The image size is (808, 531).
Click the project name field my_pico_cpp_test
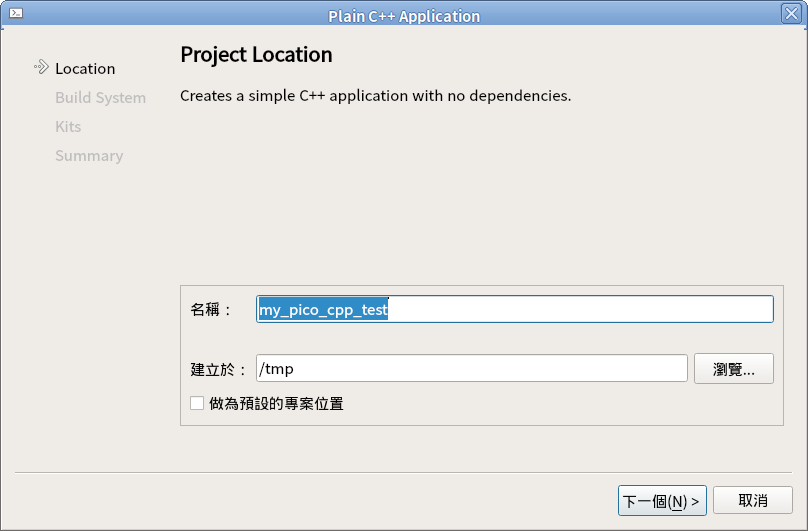514,309
